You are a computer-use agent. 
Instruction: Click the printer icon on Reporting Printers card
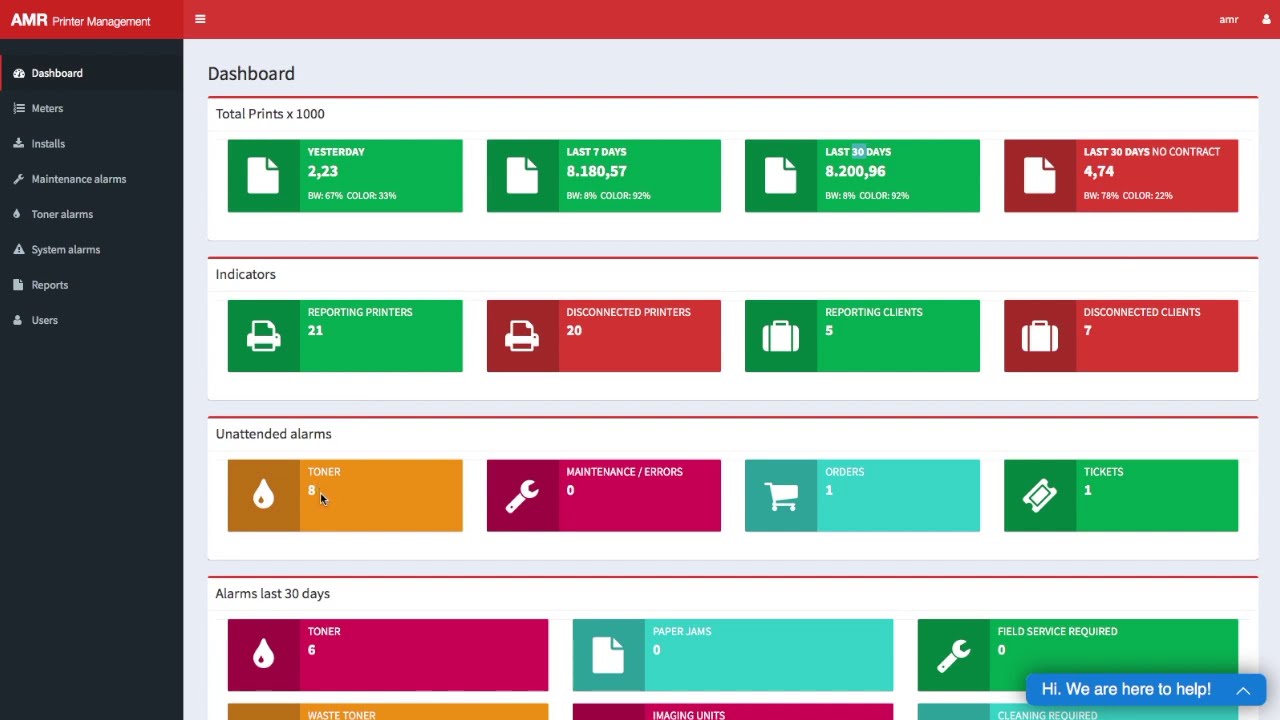pos(264,336)
